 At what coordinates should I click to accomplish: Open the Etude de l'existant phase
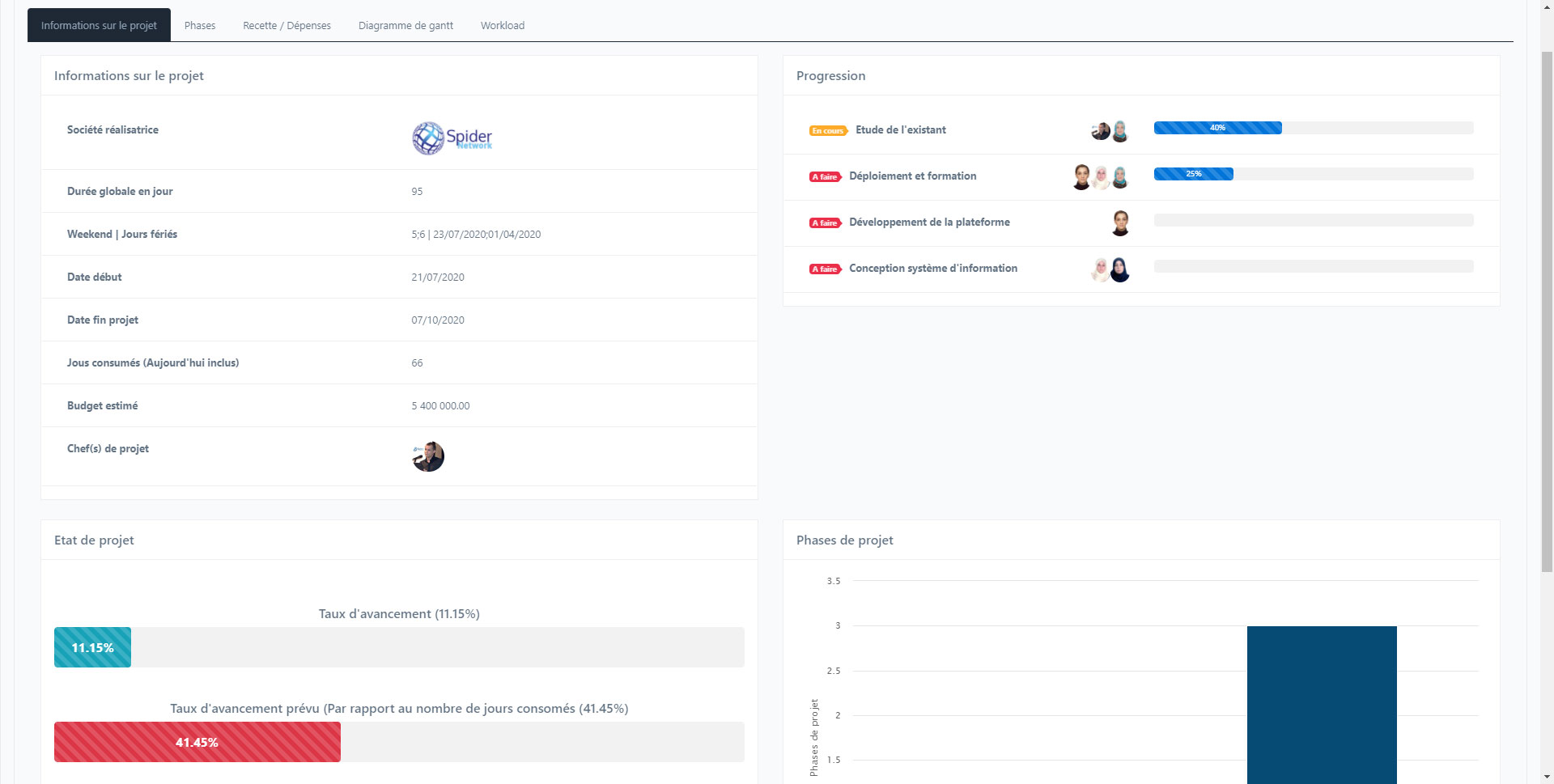pos(900,129)
